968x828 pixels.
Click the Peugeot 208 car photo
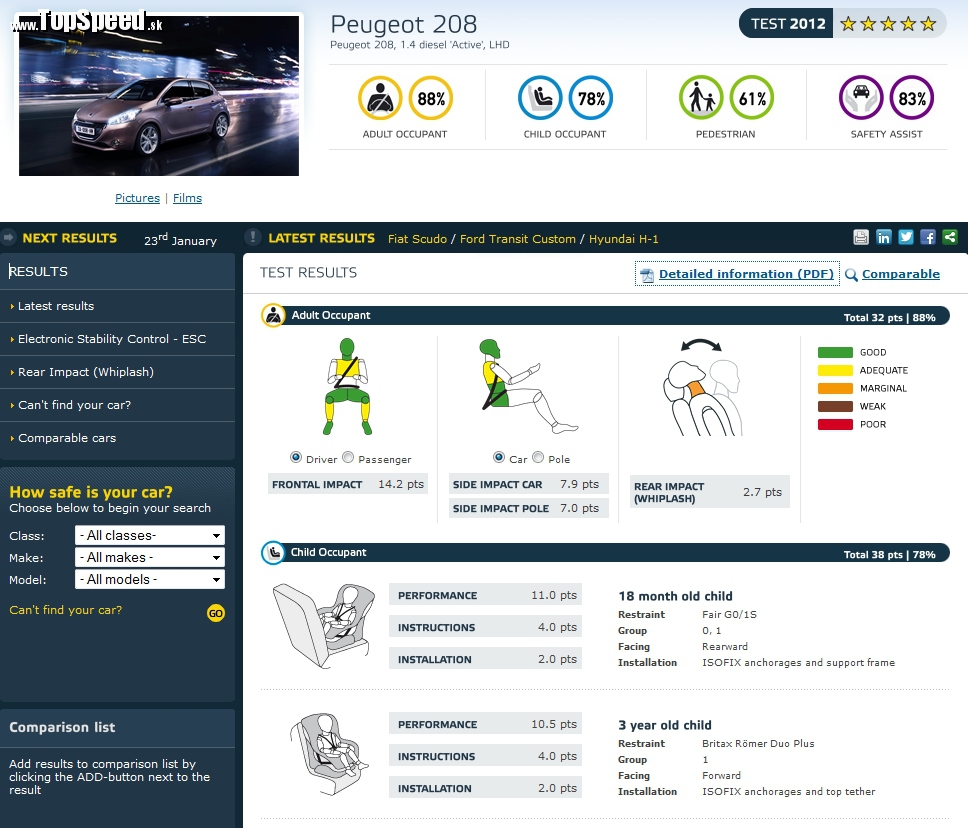coord(159,96)
